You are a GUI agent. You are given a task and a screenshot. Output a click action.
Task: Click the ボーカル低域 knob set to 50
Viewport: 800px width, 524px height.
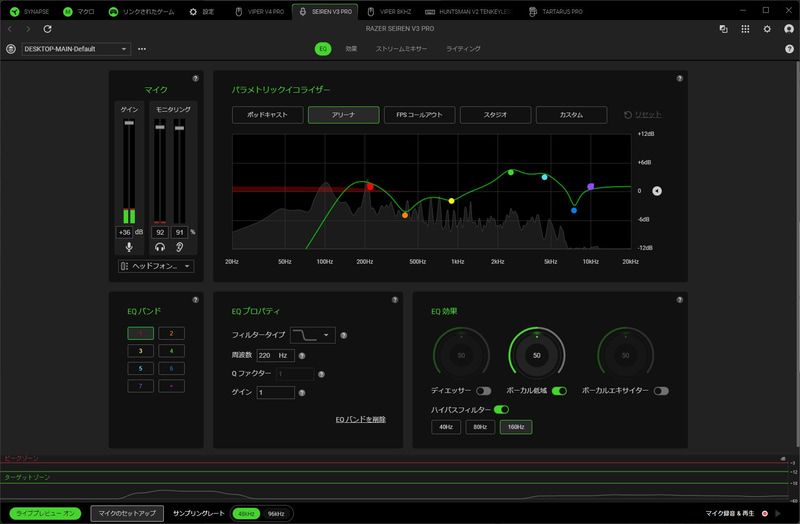[x=537, y=355]
